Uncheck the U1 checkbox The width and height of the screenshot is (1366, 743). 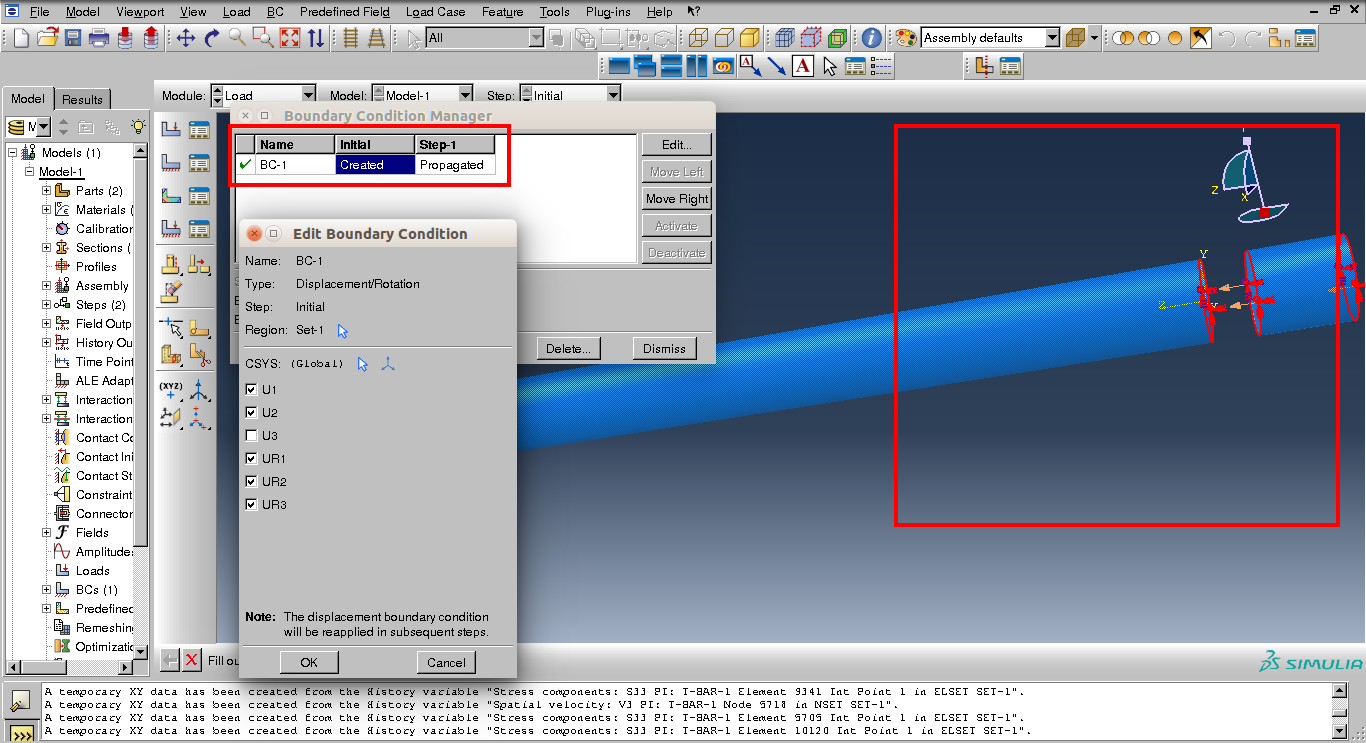coord(251,390)
